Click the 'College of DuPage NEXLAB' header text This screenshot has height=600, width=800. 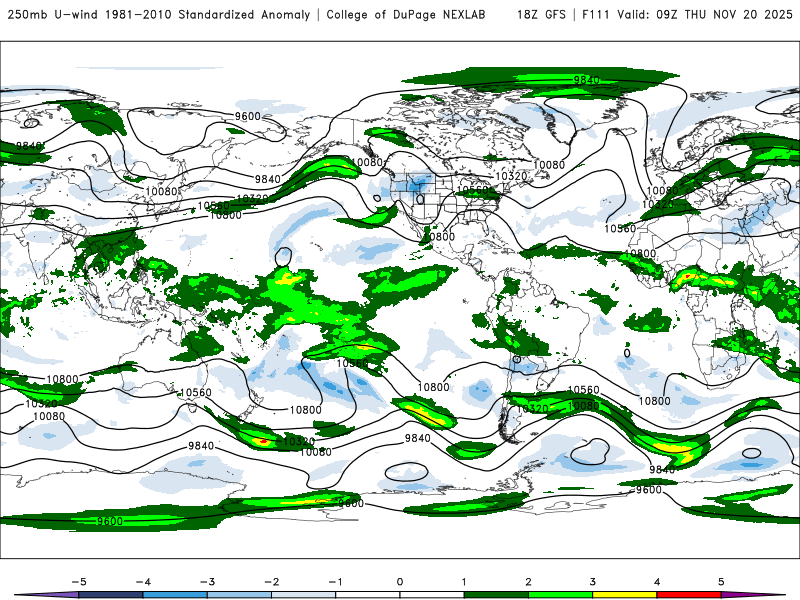pyautogui.click(x=406, y=14)
